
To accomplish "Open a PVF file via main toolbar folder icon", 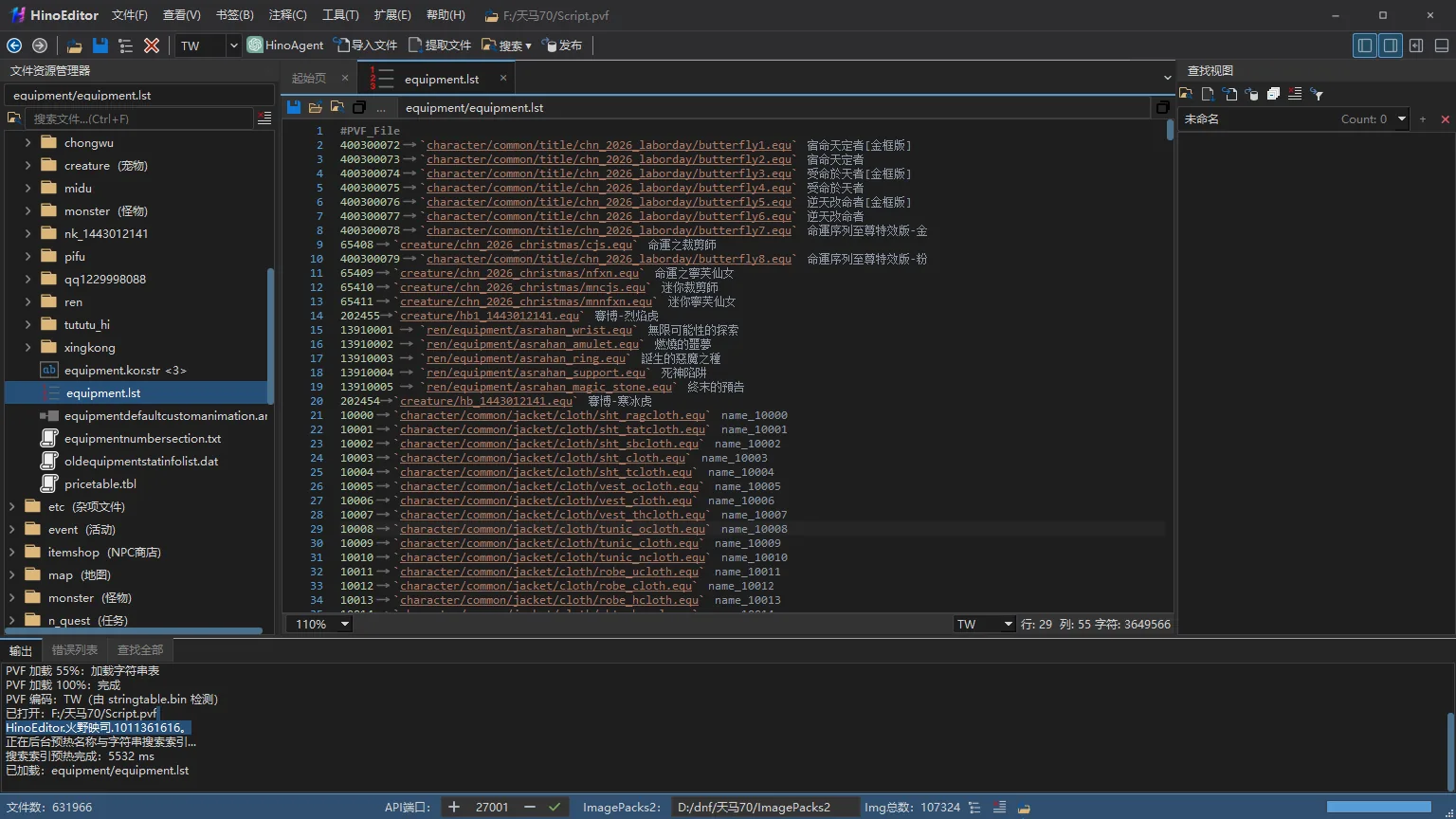I will coord(75,45).
